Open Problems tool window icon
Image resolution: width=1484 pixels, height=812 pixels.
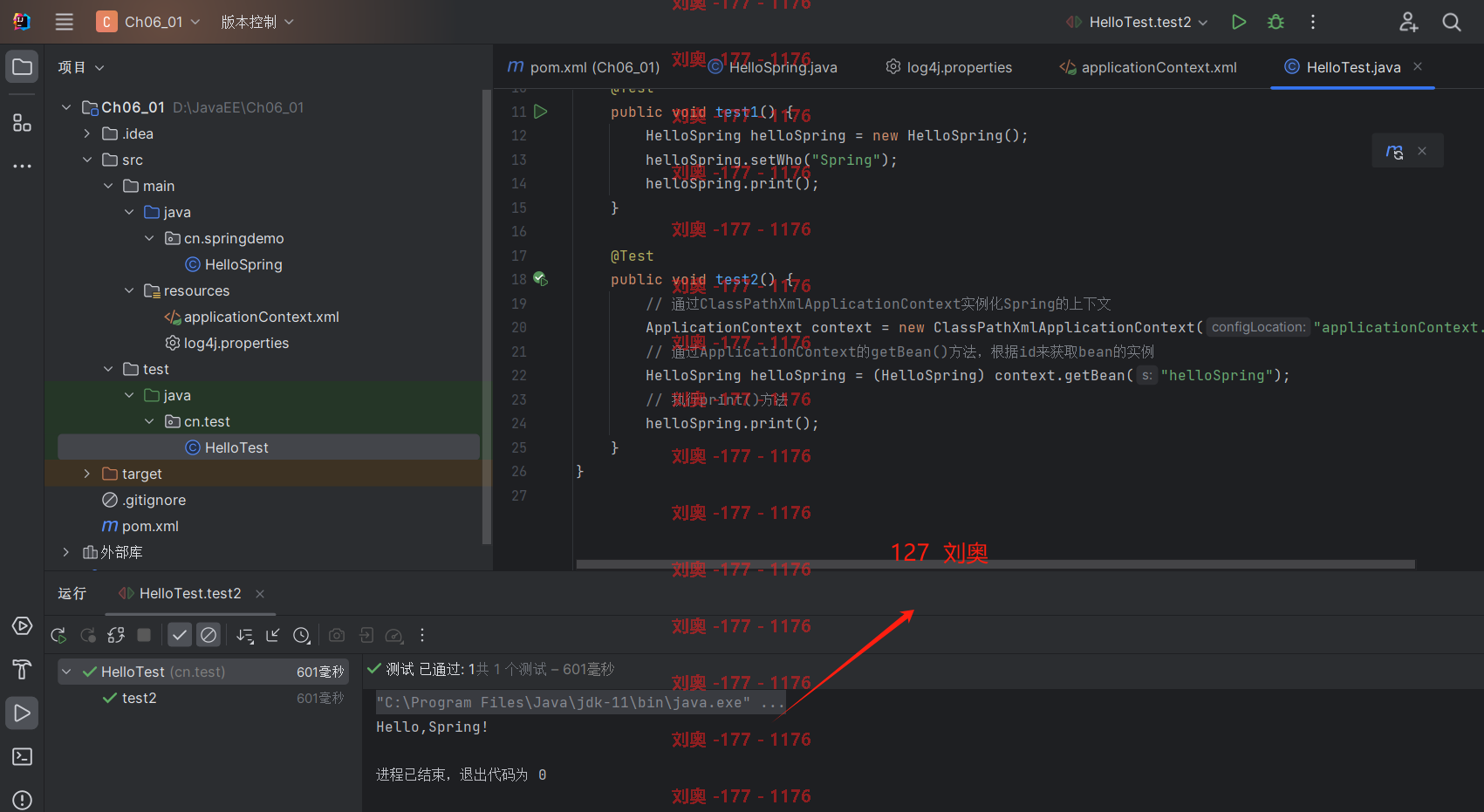coord(23,799)
